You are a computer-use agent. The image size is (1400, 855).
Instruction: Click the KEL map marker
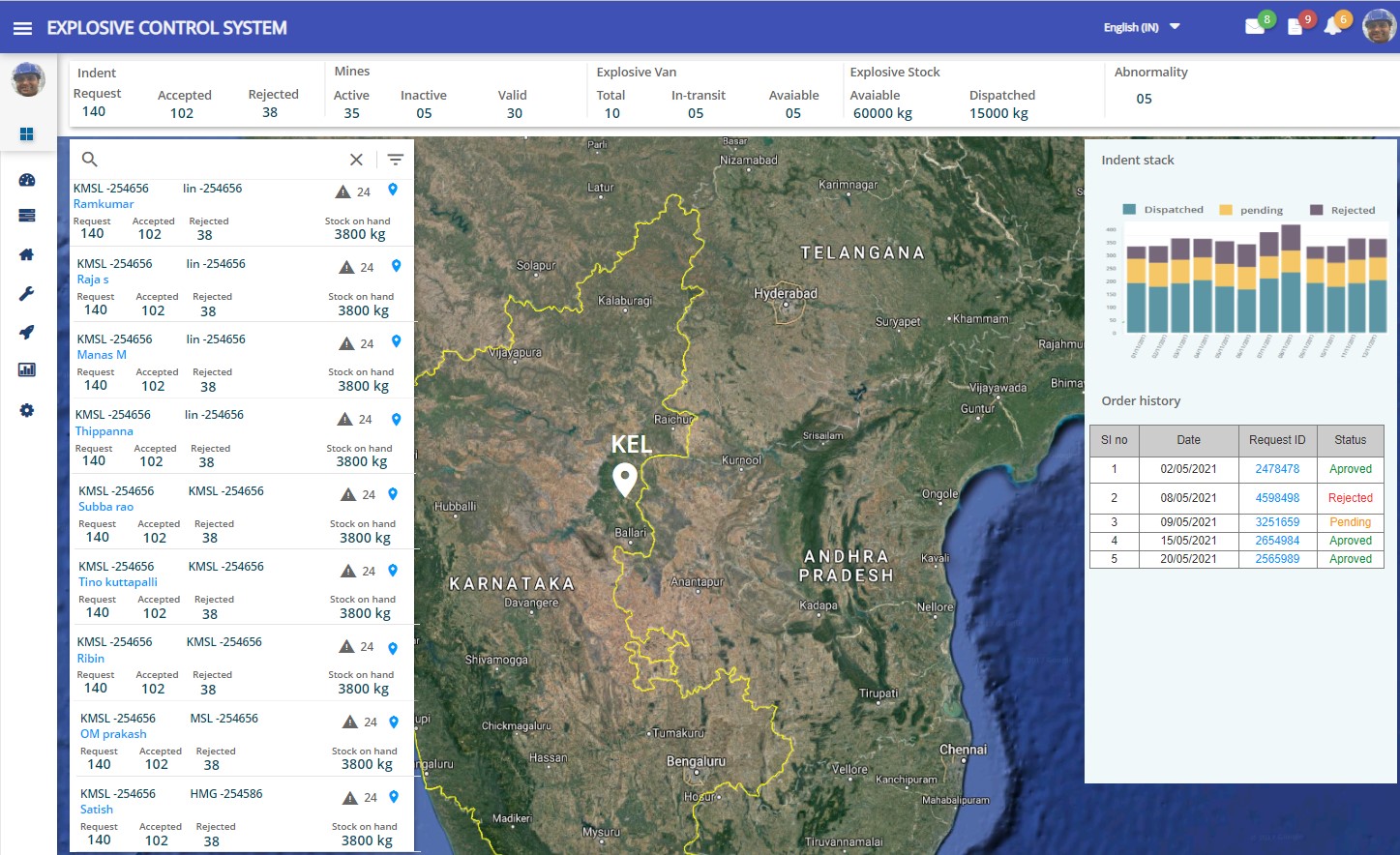[625, 480]
